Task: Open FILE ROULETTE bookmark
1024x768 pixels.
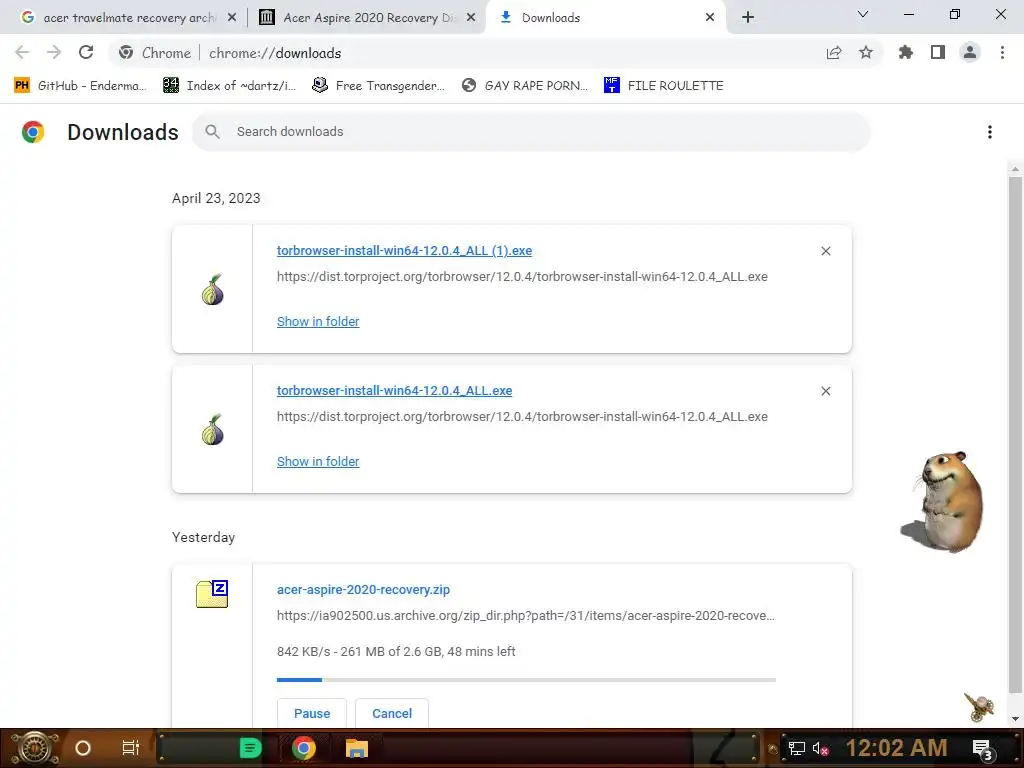Action: pos(664,86)
